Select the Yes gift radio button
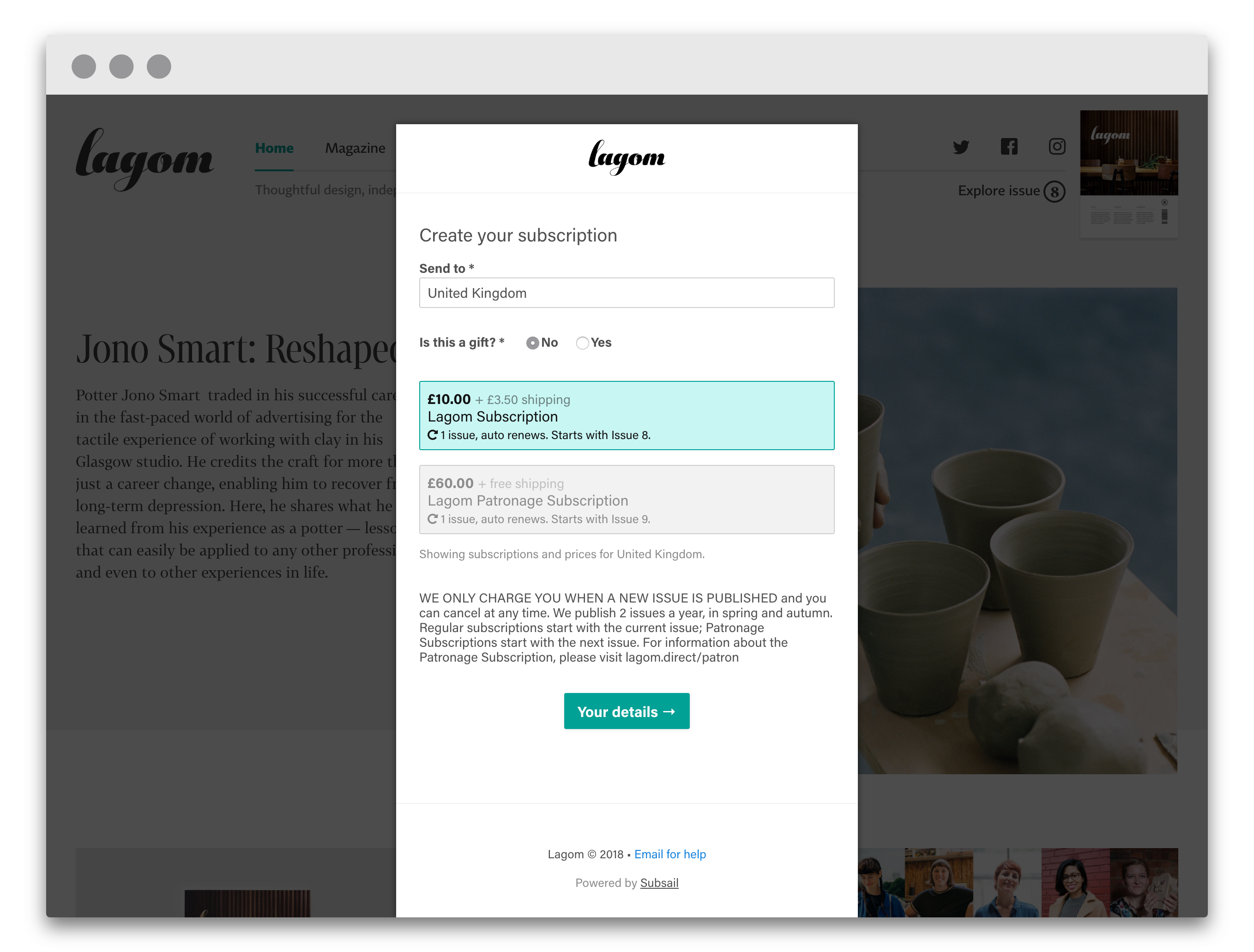This screenshot has width=1254, height=952. [x=582, y=343]
